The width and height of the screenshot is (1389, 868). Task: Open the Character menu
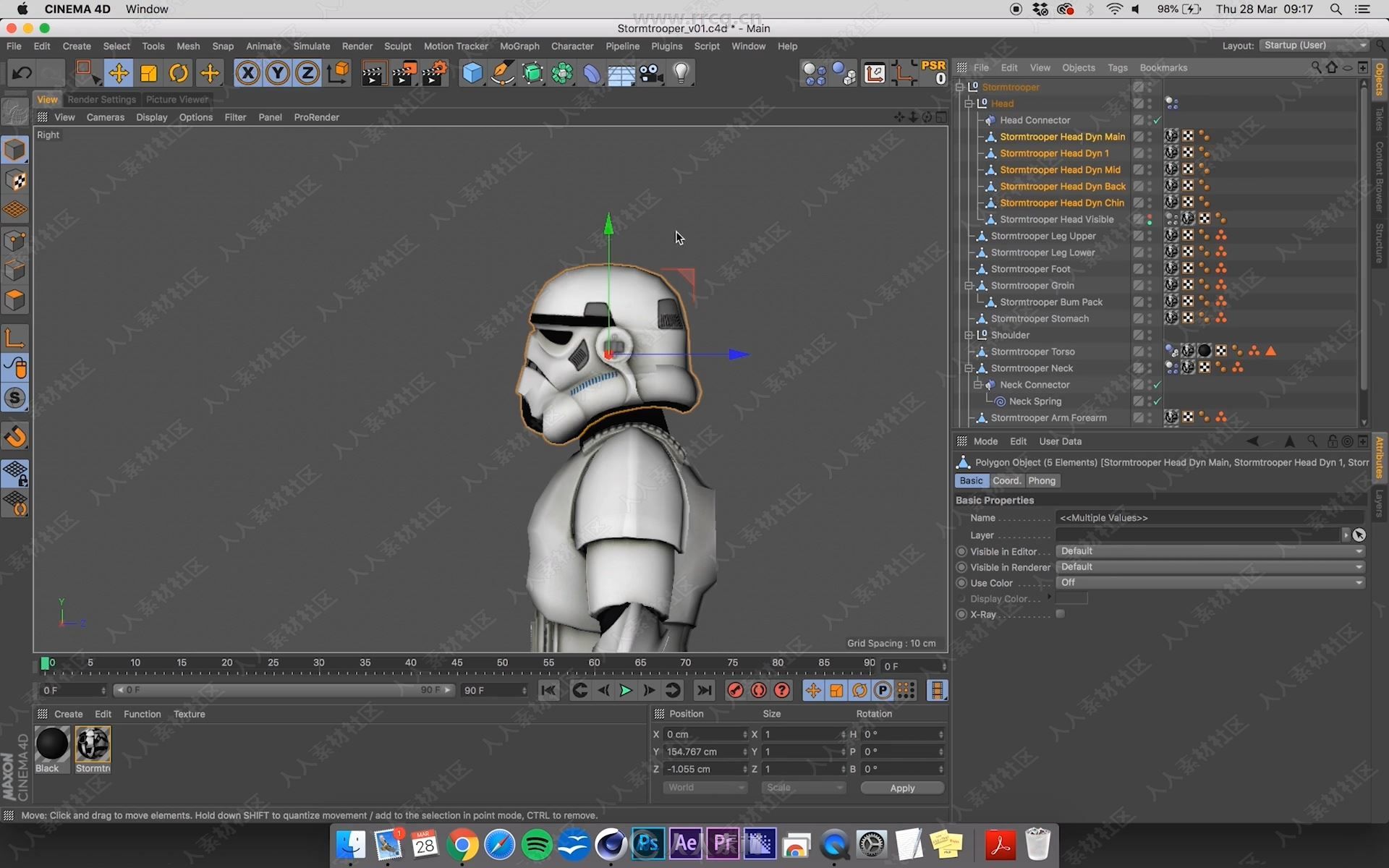(572, 46)
